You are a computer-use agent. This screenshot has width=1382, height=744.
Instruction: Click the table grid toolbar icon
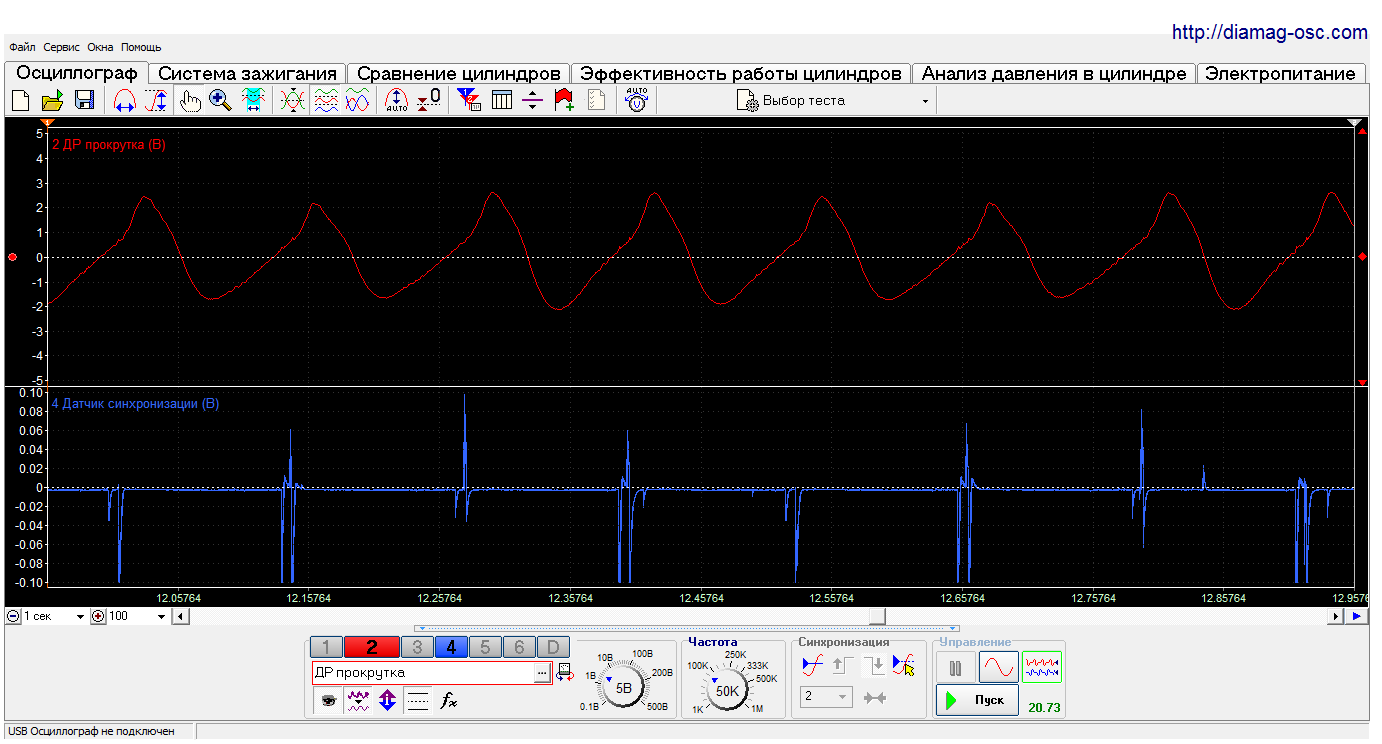pos(501,100)
